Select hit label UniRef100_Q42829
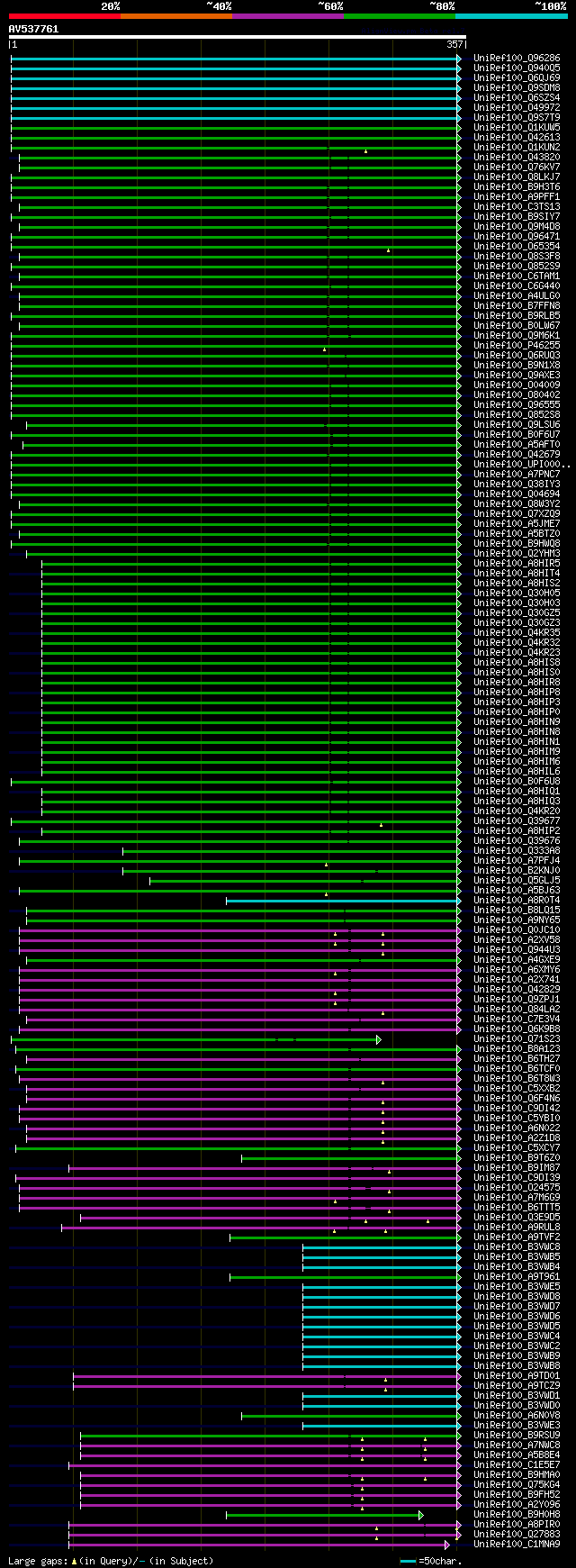 517,990
